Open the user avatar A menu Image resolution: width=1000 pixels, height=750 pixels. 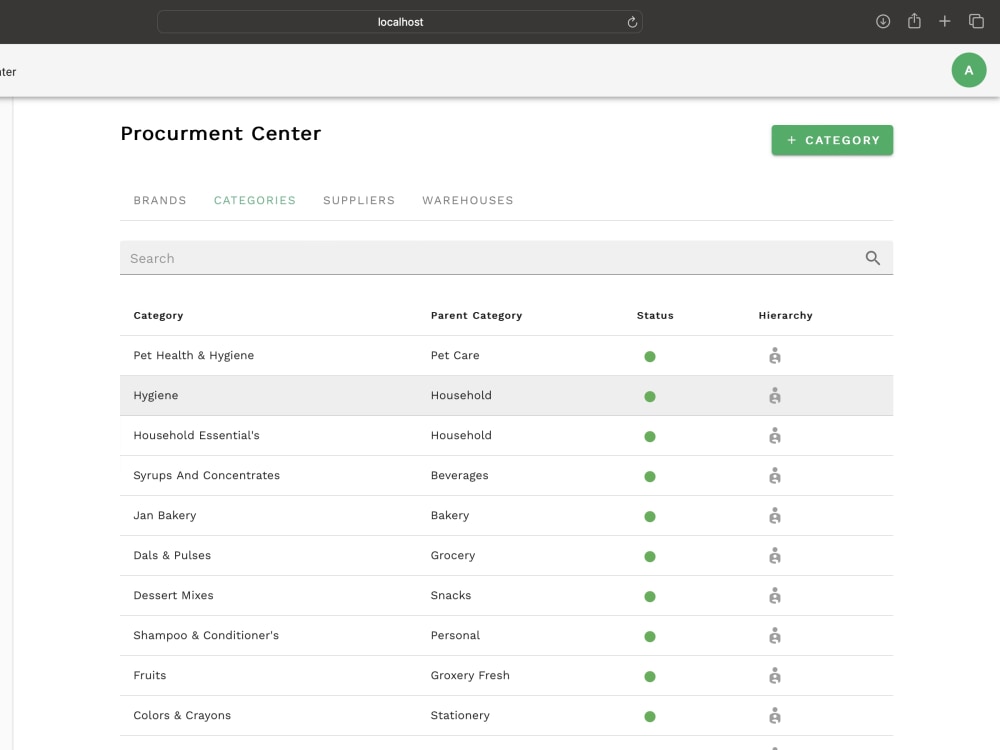pos(969,70)
